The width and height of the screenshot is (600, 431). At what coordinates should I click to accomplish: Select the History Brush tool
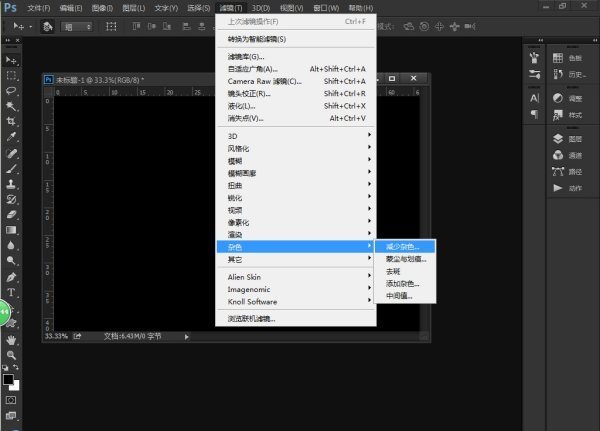[x=11, y=199]
